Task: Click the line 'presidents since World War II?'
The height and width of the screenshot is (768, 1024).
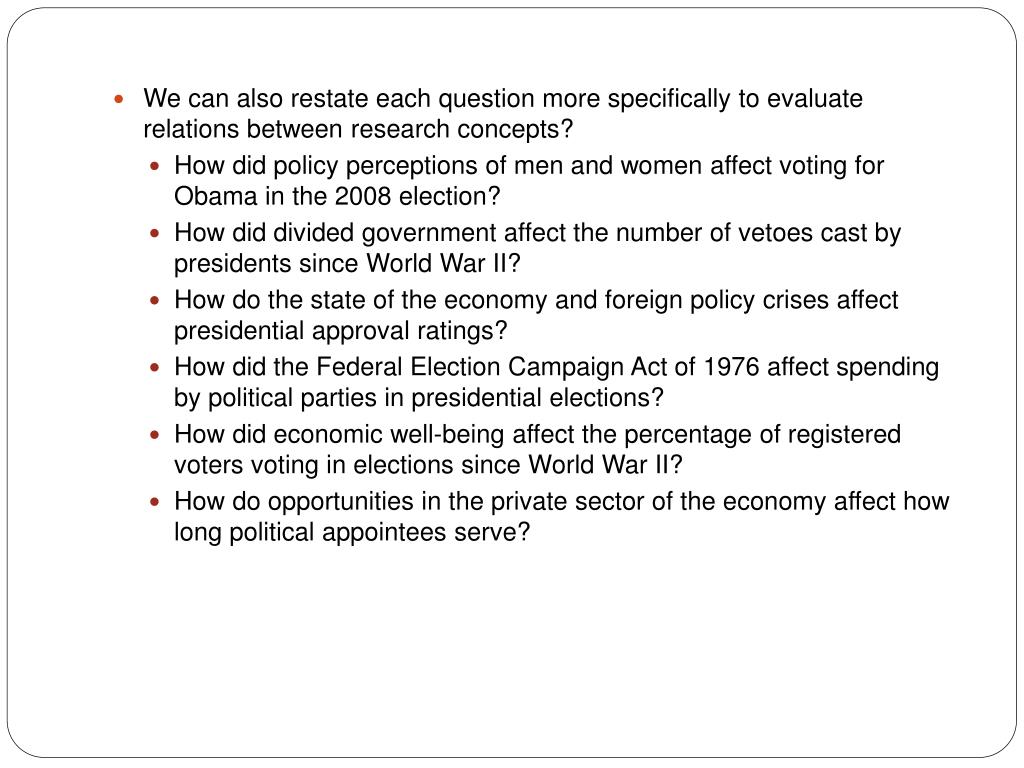Action: click(347, 263)
